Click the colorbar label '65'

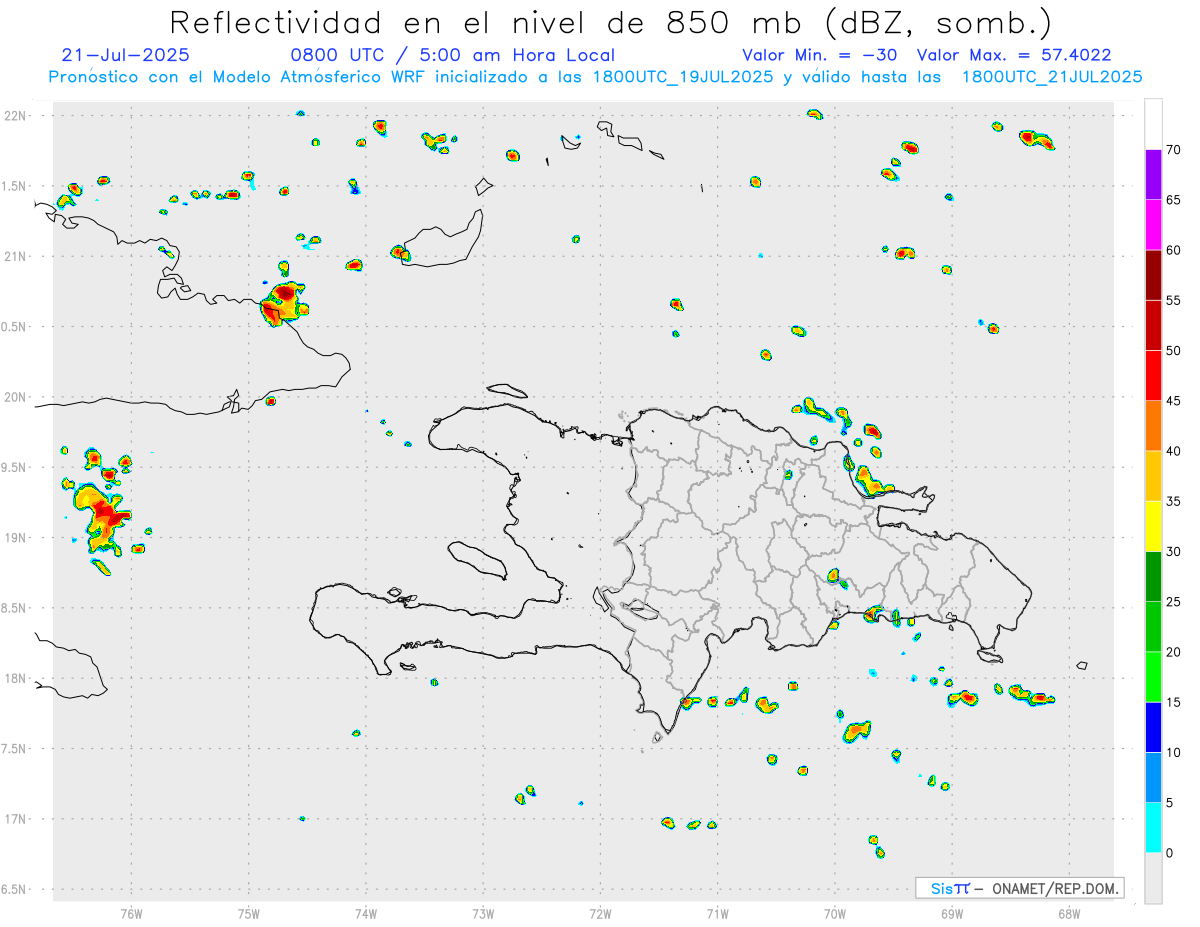click(1173, 200)
